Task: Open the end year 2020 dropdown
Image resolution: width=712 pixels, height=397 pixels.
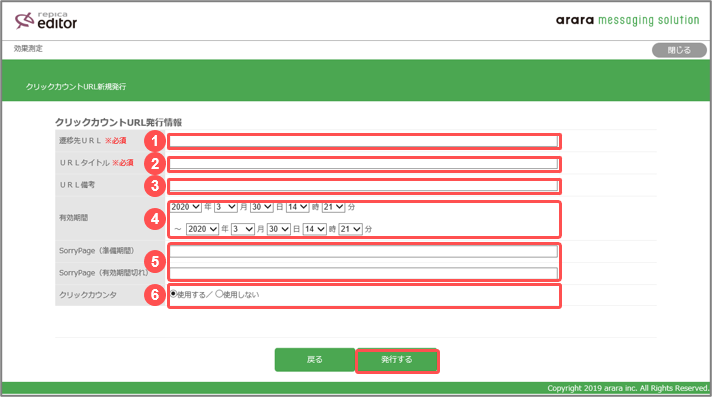Action: tap(203, 229)
